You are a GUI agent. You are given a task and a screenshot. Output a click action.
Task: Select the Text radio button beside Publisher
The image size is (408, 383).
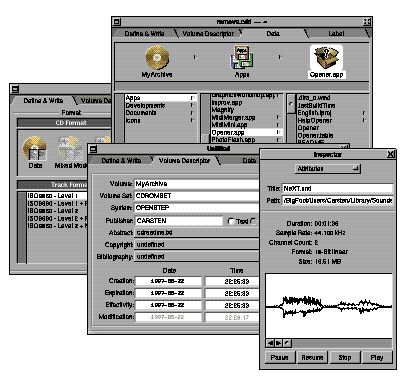pyautogui.click(x=231, y=221)
